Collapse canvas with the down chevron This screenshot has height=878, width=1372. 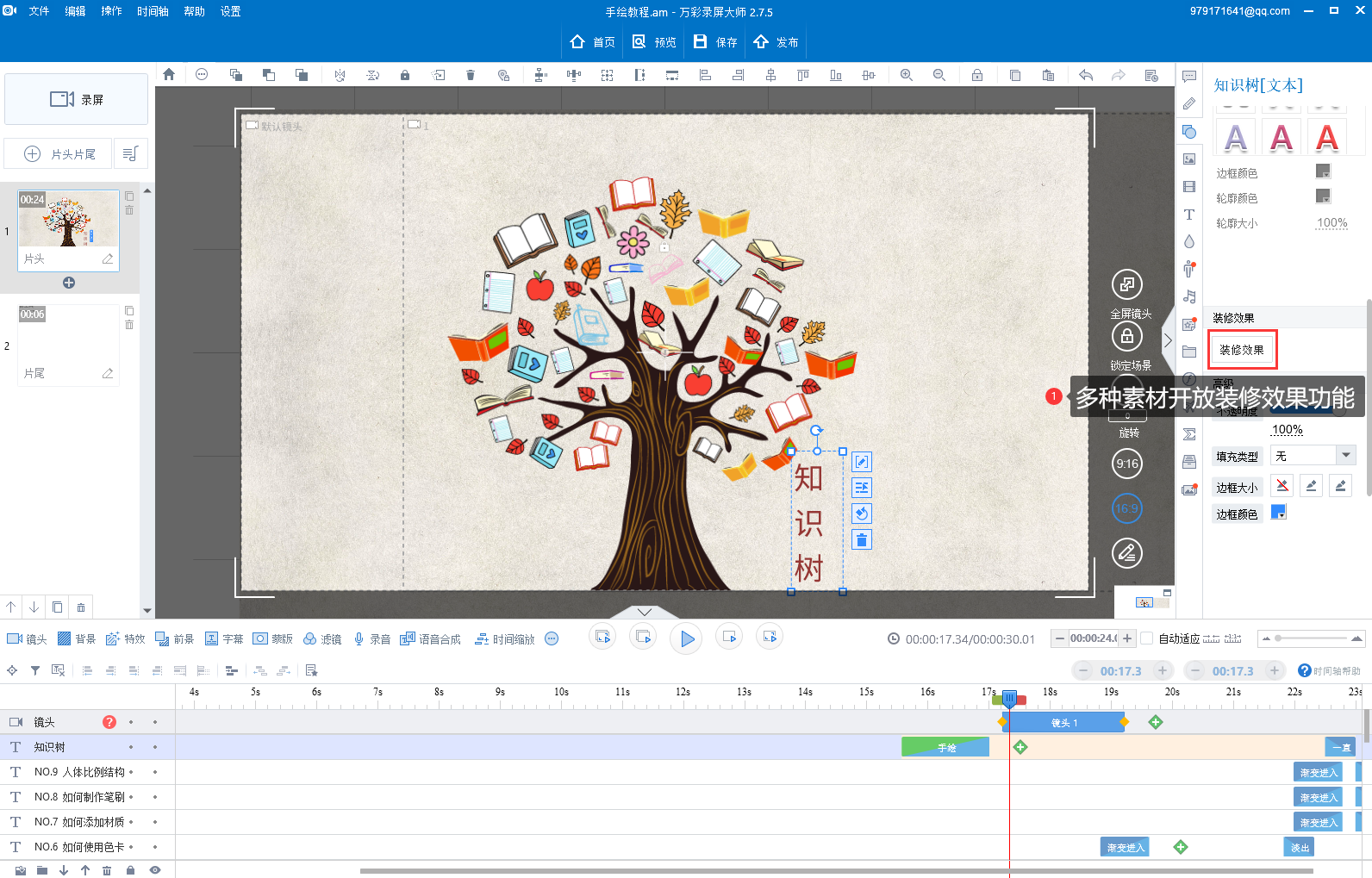pyautogui.click(x=645, y=612)
